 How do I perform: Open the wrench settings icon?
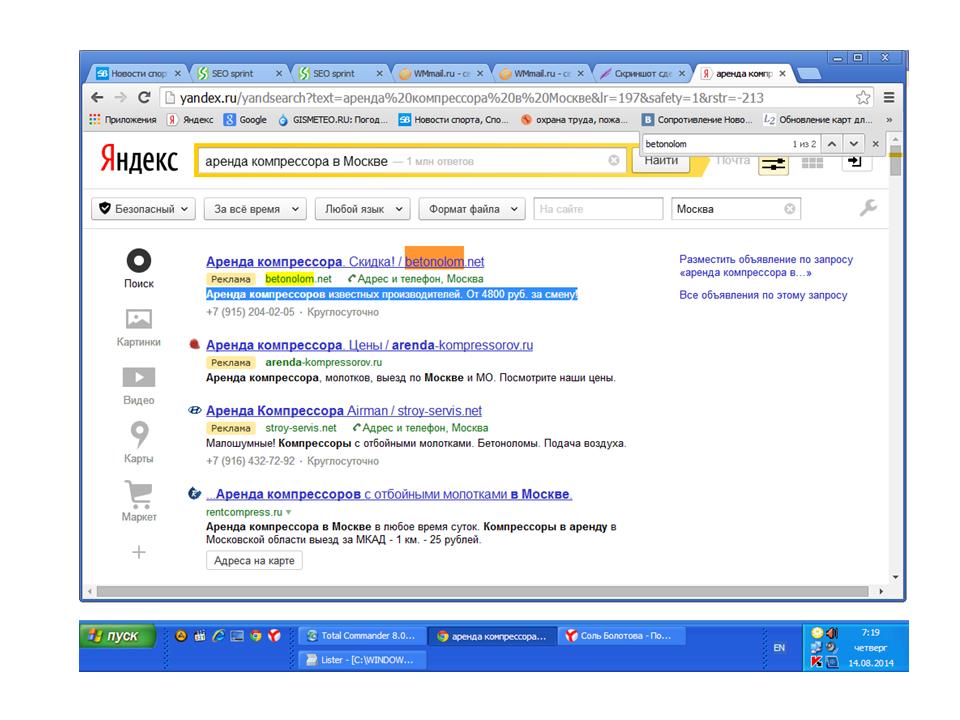click(868, 208)
